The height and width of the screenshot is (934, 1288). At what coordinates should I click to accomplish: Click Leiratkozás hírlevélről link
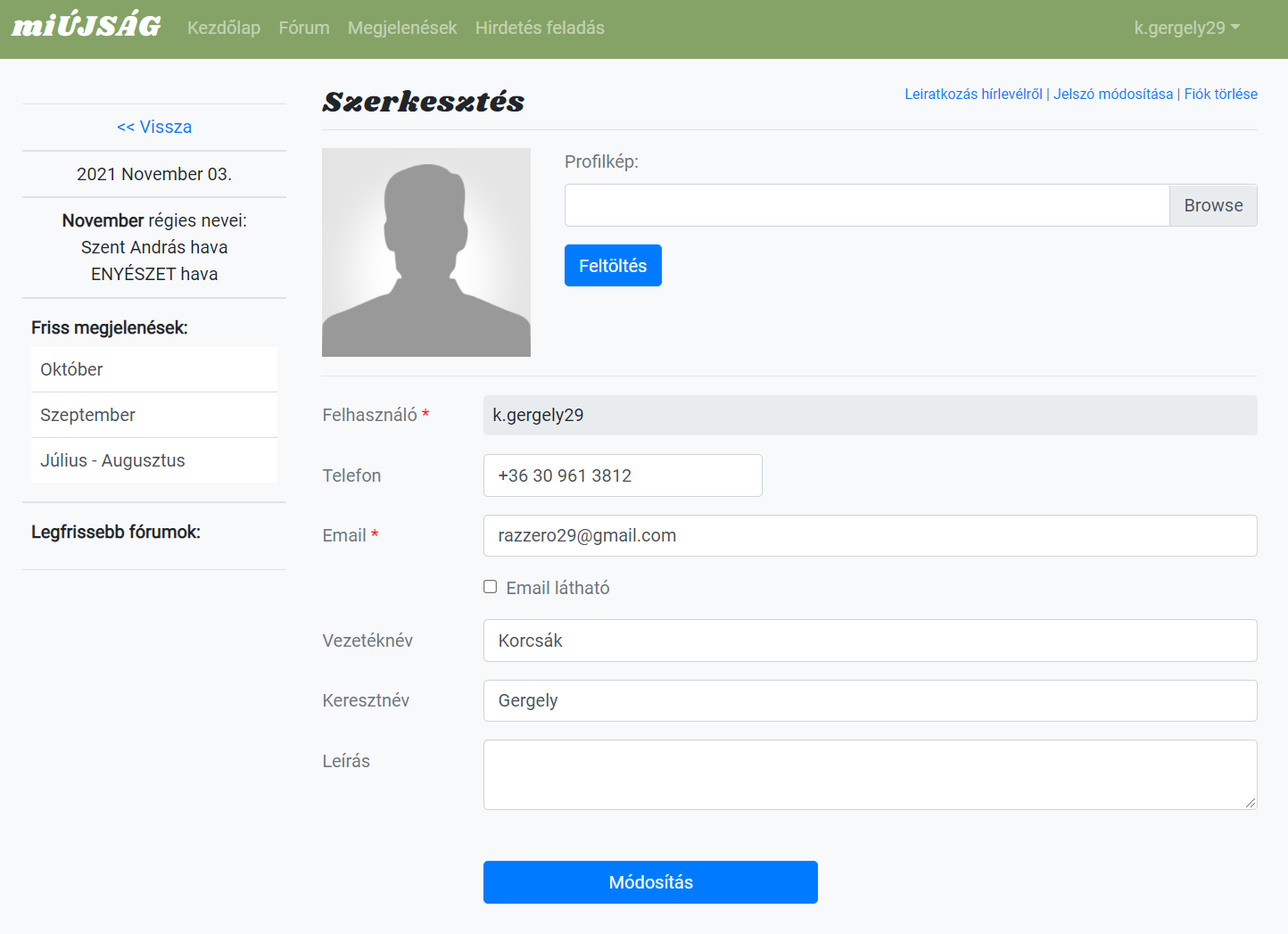coord(973,94)
